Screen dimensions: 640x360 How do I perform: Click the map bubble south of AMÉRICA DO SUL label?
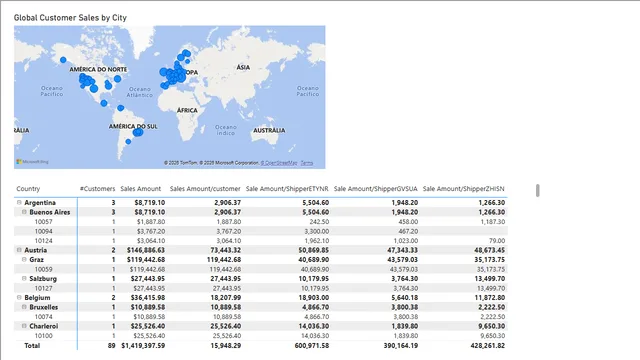click(x=128, y=142)
